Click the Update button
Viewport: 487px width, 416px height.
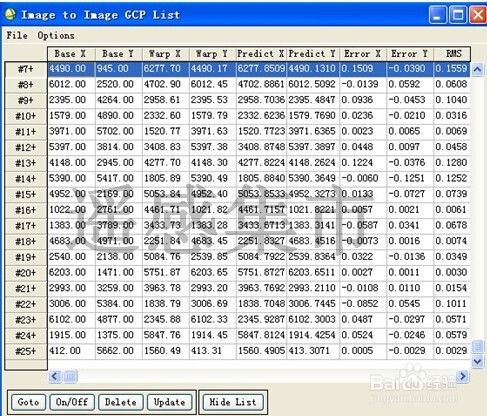pos(169,402)
